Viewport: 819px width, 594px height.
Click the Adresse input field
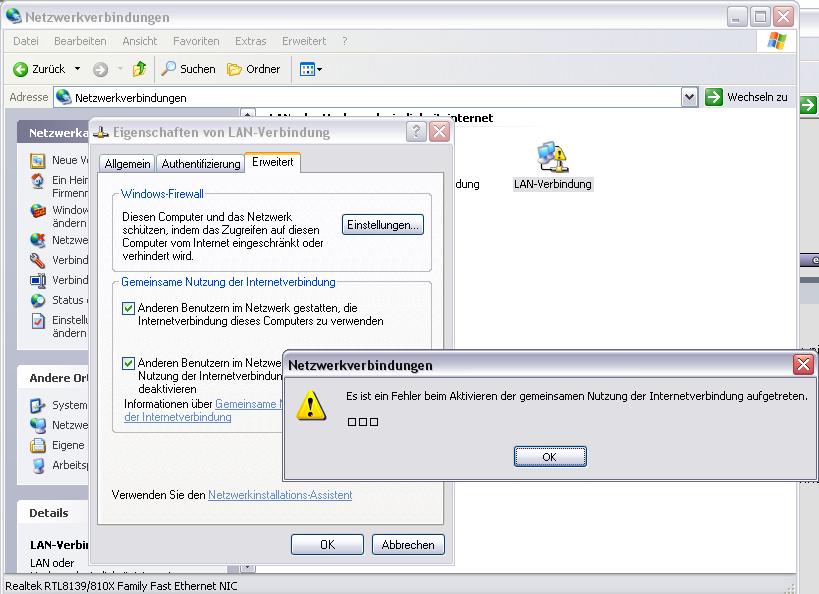tap(370, 97)
